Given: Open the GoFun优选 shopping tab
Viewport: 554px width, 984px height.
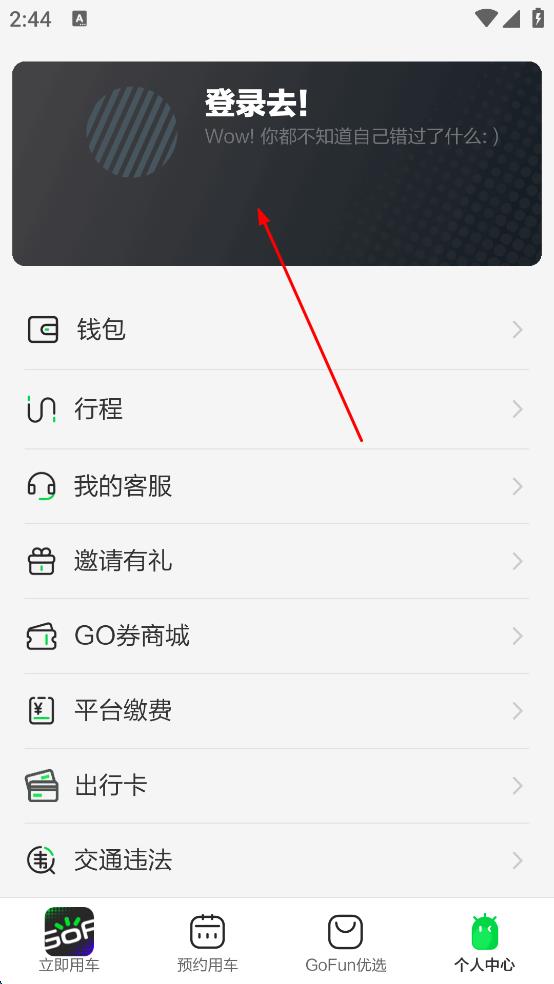Looking at the screenshot, I should coord(346,940).
